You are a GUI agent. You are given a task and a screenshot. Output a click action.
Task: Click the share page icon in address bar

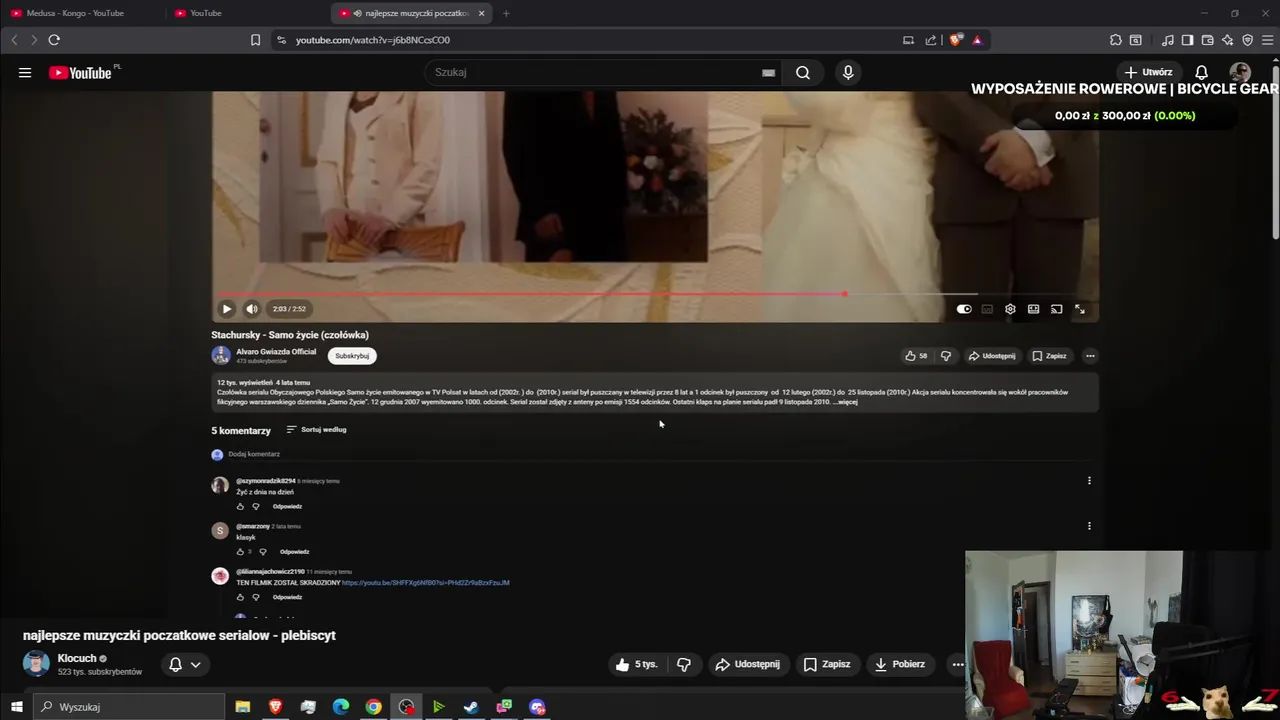point(931,40)
